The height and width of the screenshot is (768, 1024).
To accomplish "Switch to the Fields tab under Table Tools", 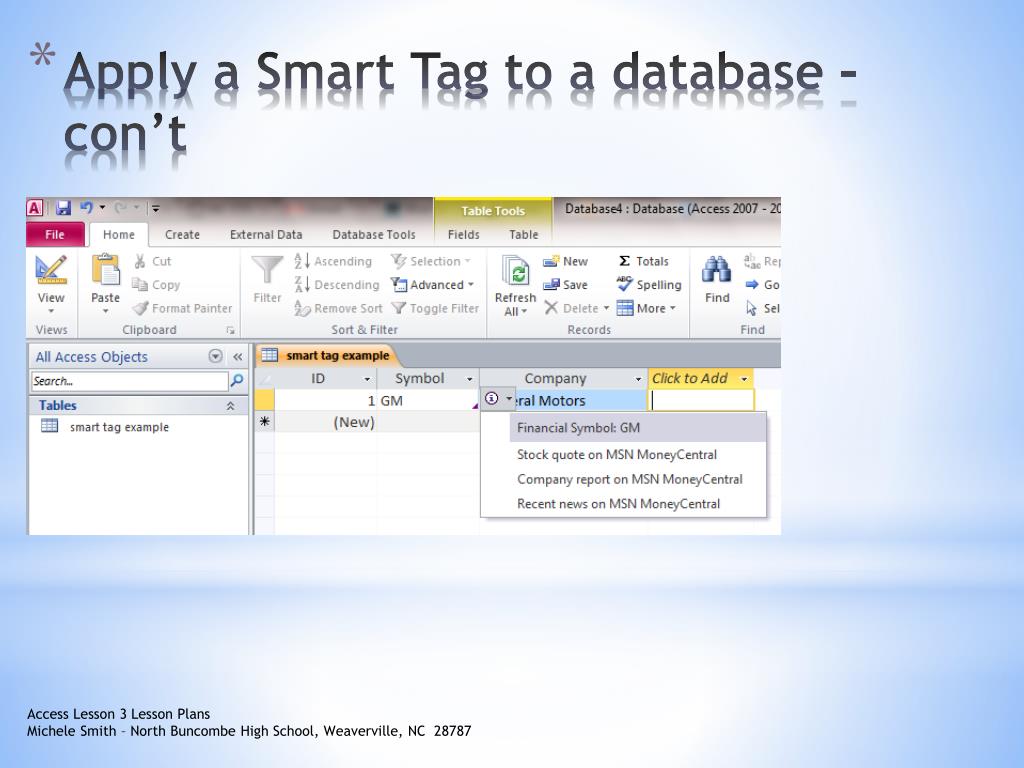I will click(x=464, y=234).
